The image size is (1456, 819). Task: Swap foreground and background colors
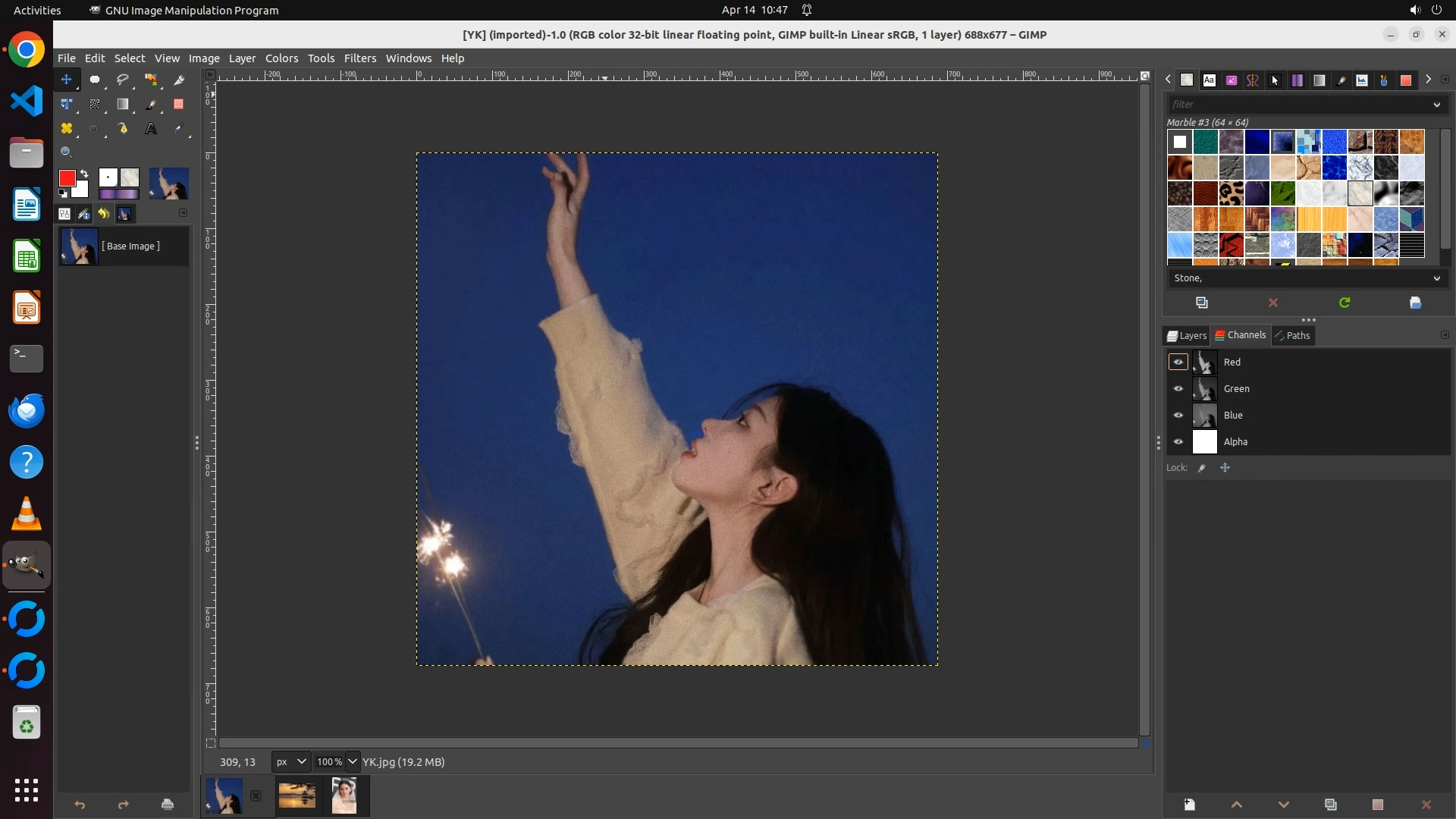[84, 174]
